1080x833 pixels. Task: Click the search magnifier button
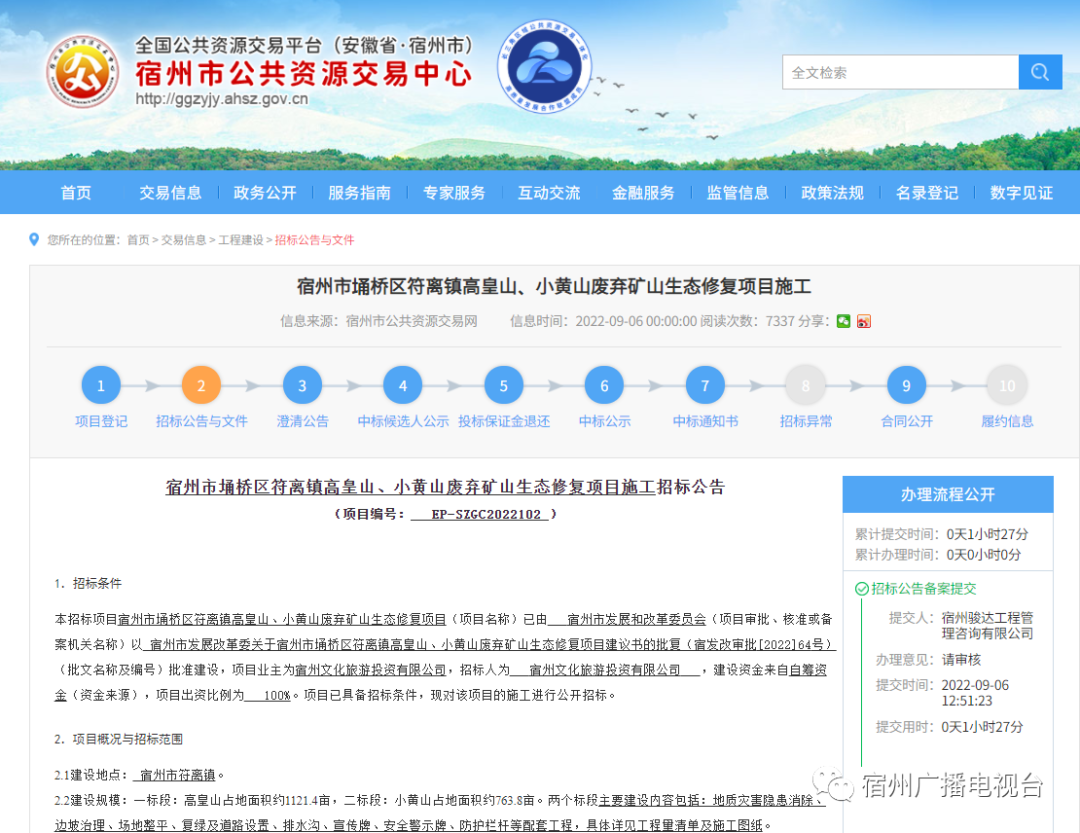click(1040, 73)
